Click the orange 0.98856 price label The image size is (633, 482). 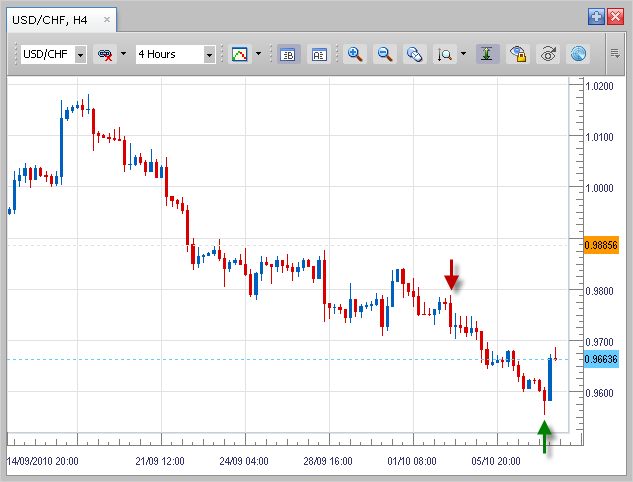(601, 245)
